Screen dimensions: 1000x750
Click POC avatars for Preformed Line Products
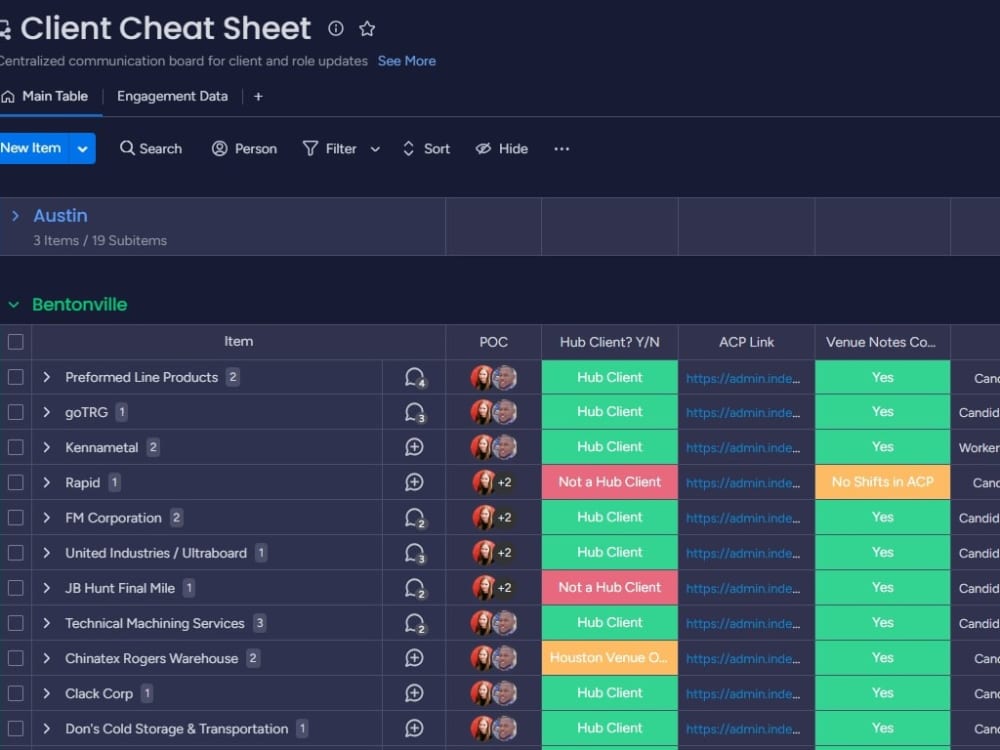(x=494, y=378)
